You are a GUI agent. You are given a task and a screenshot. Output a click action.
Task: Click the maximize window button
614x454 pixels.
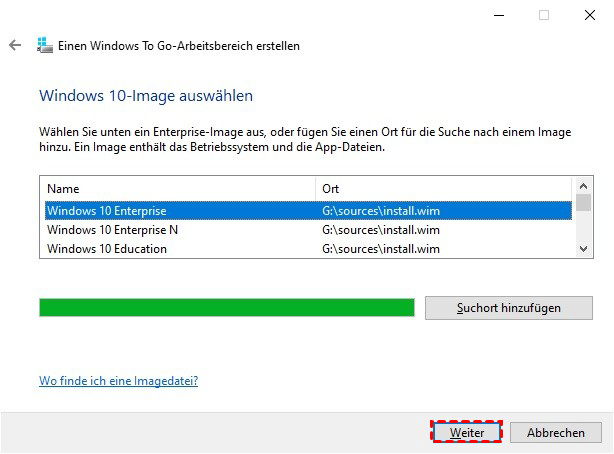click(x=544, y=15)
